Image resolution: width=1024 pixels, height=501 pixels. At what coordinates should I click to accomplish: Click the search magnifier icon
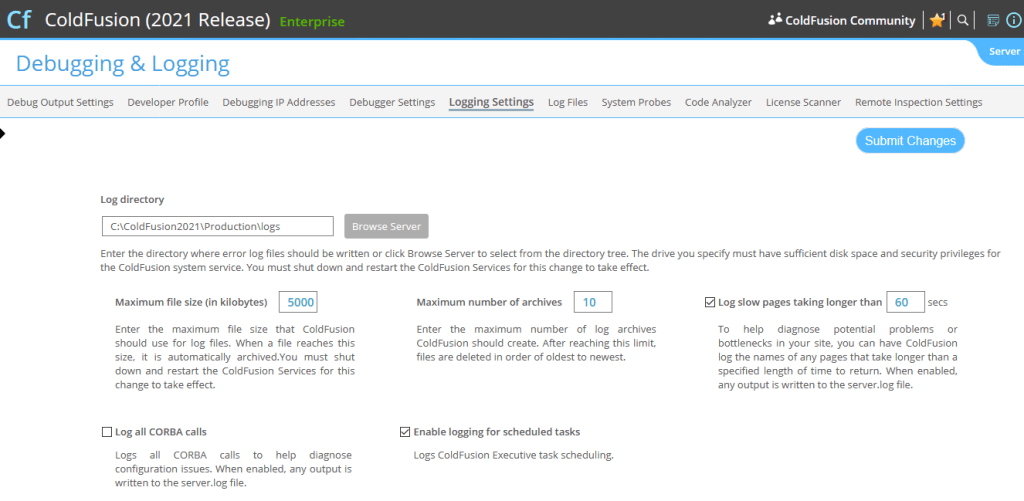coord(963,20)
